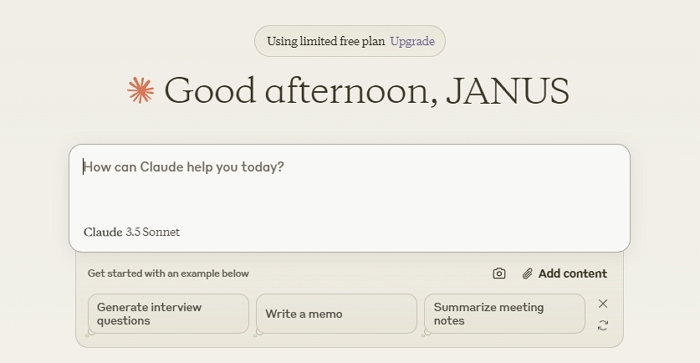Screen dimensions: 700x363
Task: Open the Upgrade plan link
Action: (412, 41)
